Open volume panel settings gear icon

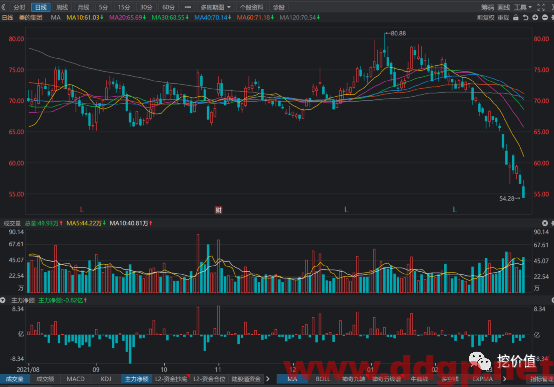tap(545, 223)
